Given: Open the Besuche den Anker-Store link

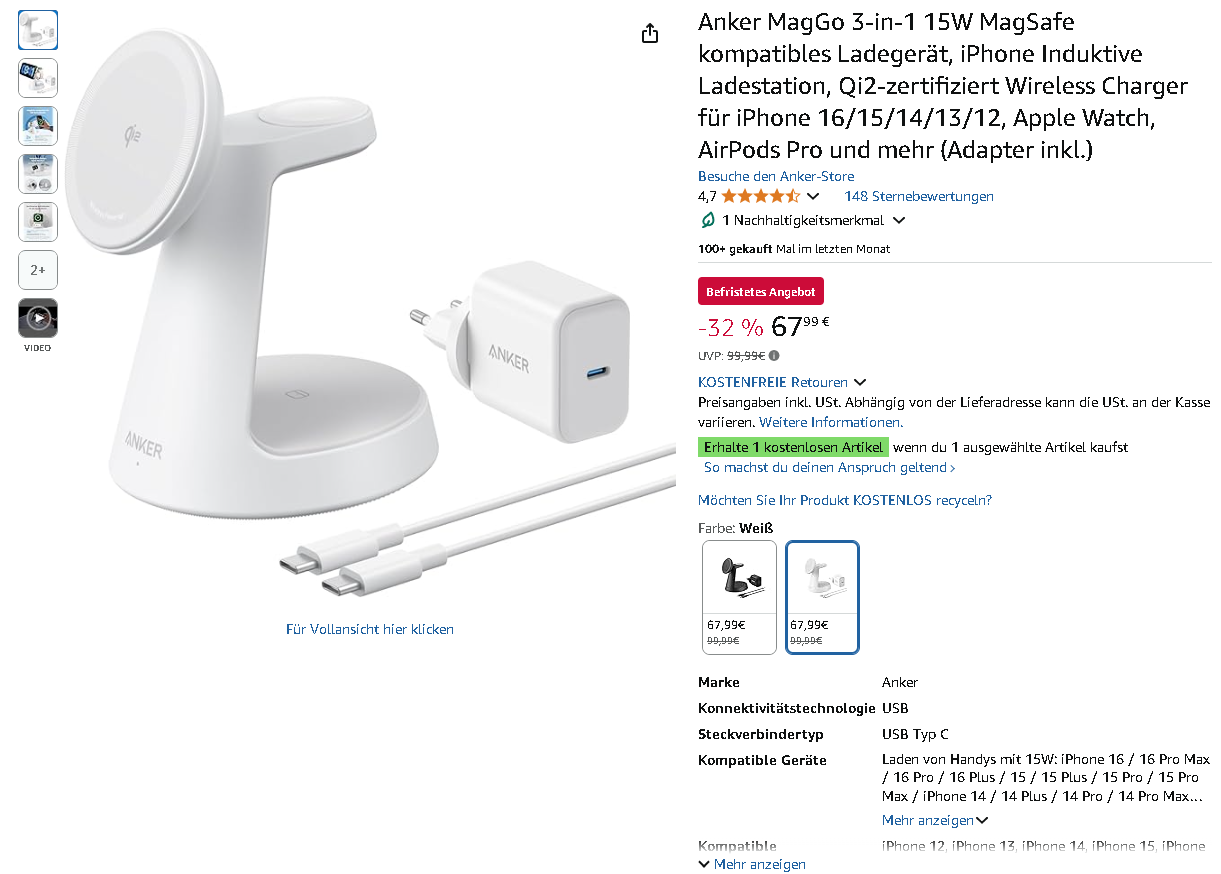Looking at the screenshot, I should point(776,176).
